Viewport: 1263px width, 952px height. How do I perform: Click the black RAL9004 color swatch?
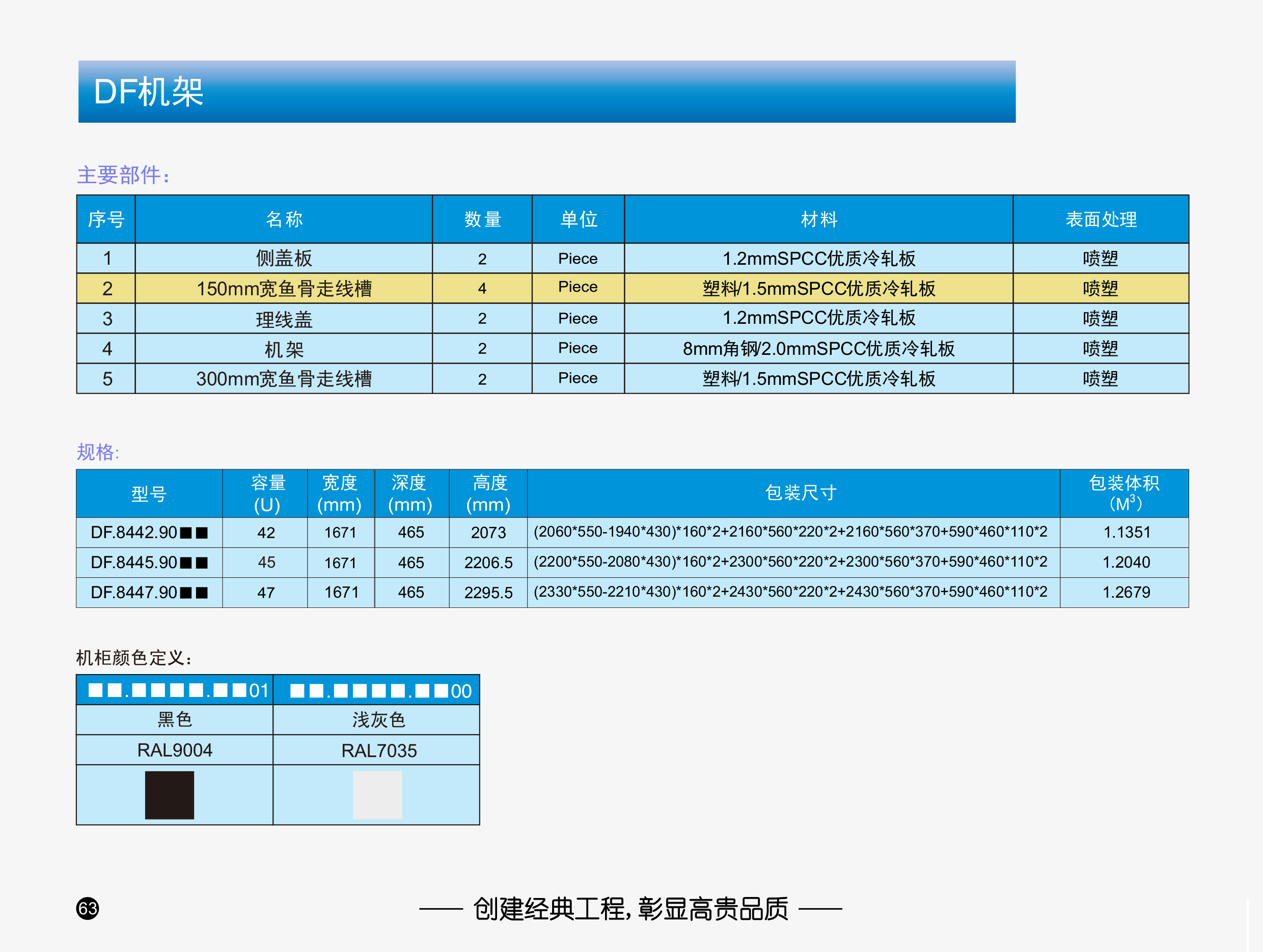coord(170,795)
